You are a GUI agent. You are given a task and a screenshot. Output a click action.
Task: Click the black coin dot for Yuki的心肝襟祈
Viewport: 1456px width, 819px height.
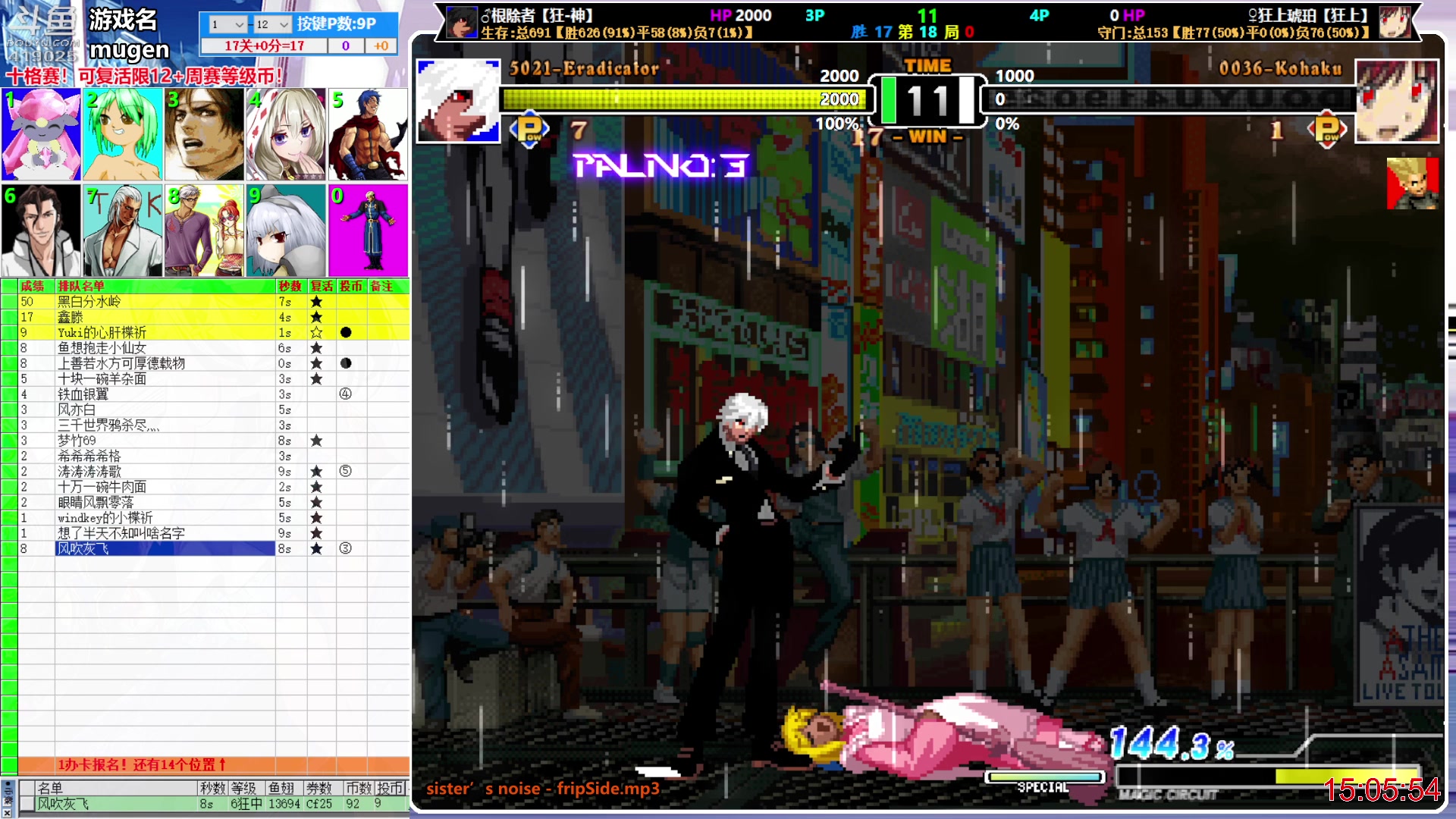coord(346,332)
